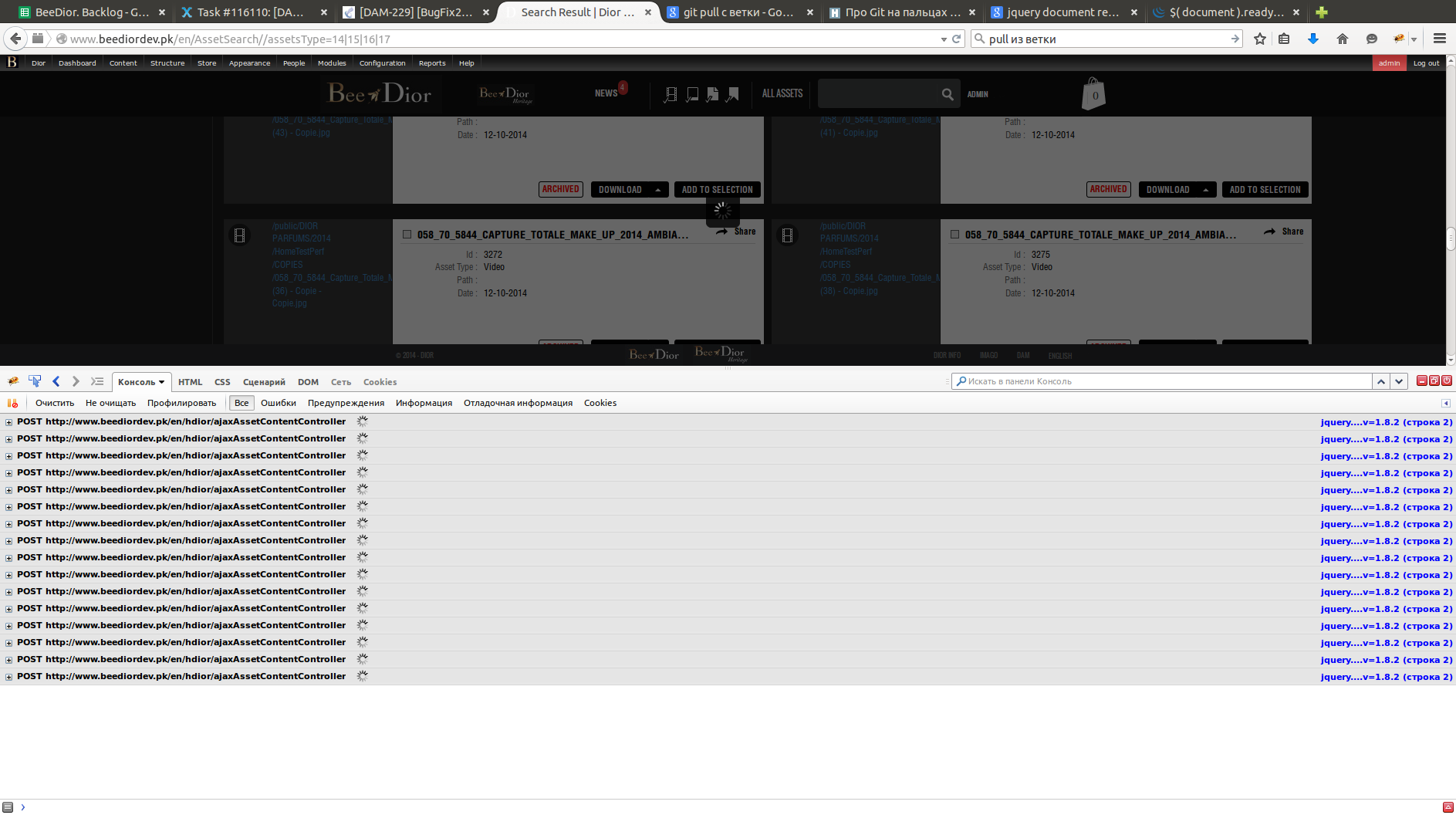Viewport: 1456px width, 815px height.
Task: Click the film strip icon beside asset 3275
Action: point(788,235)
